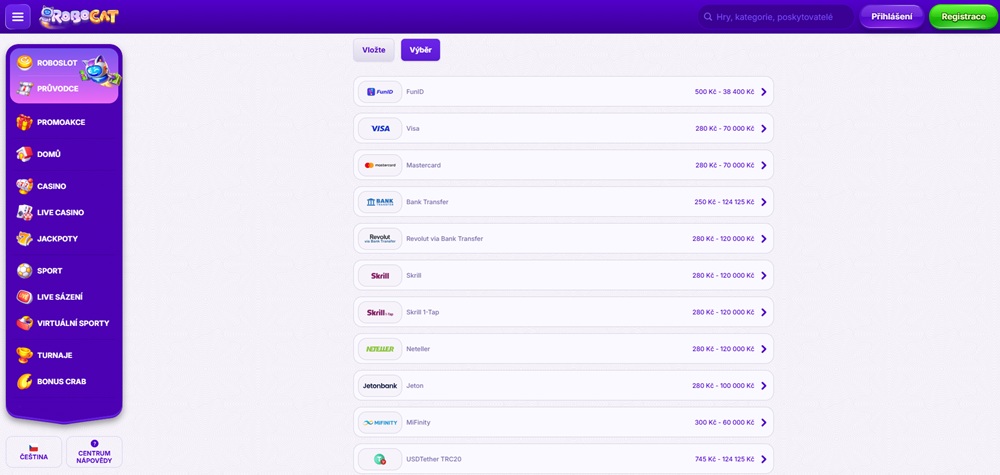Open Promoakce gift icon in sidebar
Image resolution: width=1000 pixels, height=475 pixels.
pyautogui.click(x=24, y=122)
